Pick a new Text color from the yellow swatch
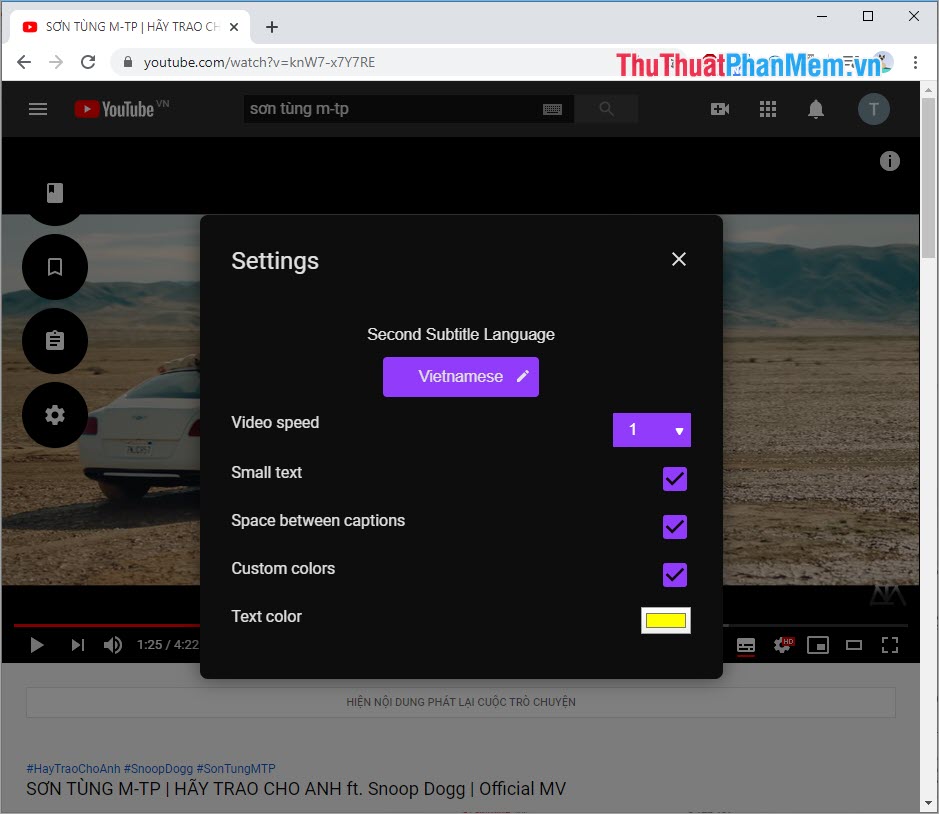The width and height of the screenshot is (939, 814). tap(666, 620)
